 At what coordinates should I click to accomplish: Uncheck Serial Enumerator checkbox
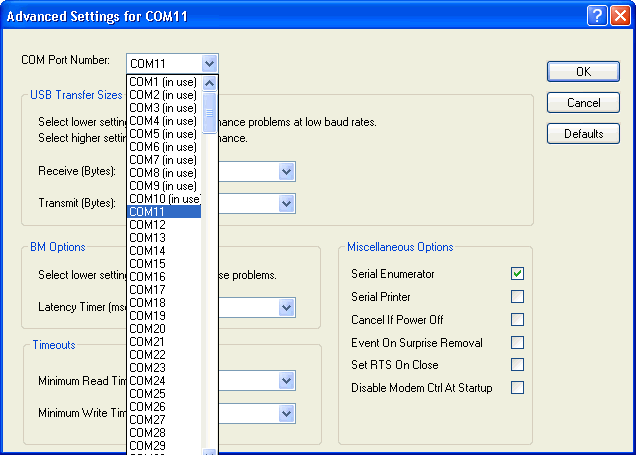pos(517,273)
